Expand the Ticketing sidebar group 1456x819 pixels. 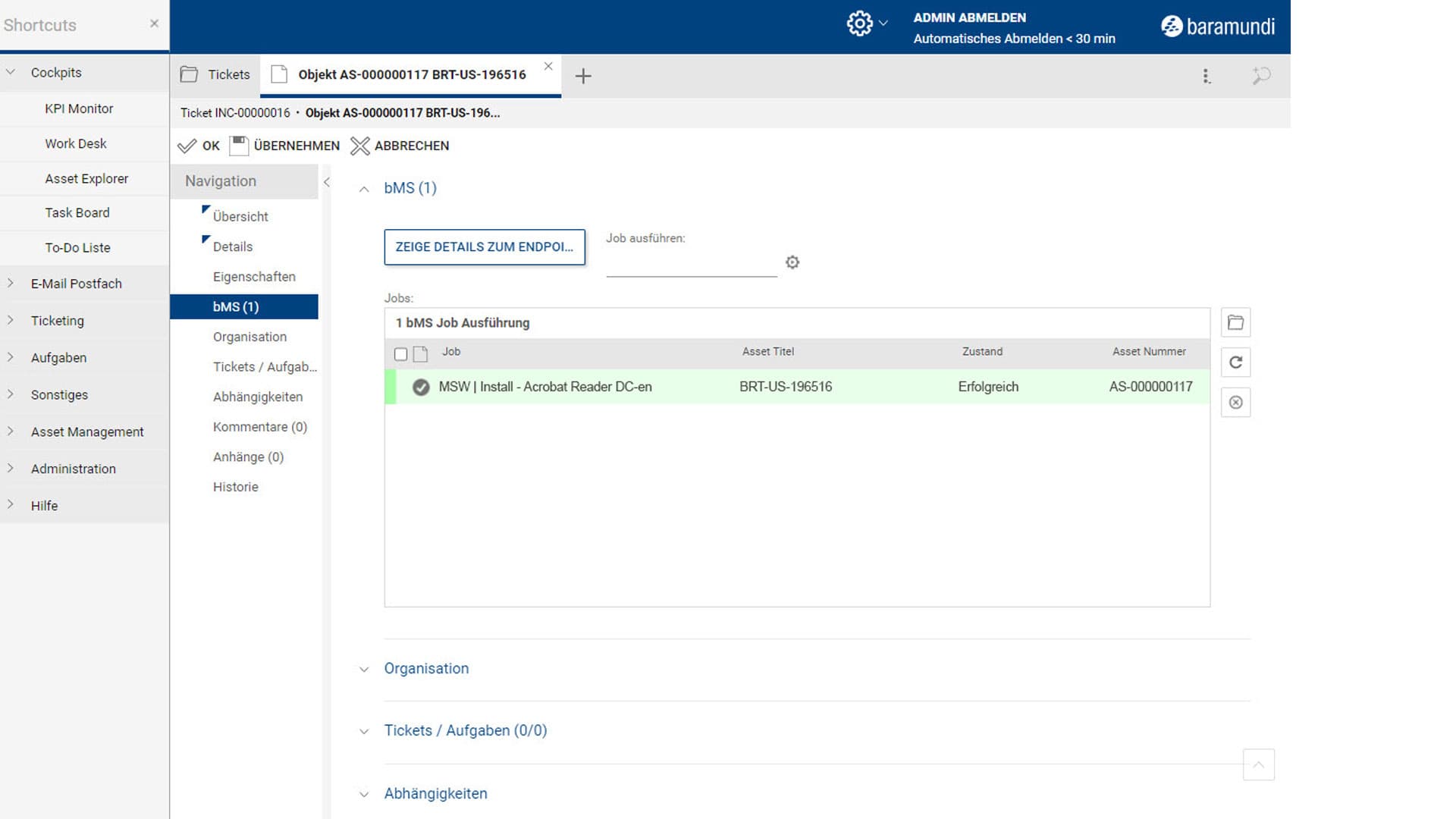[x=11, y=320]
